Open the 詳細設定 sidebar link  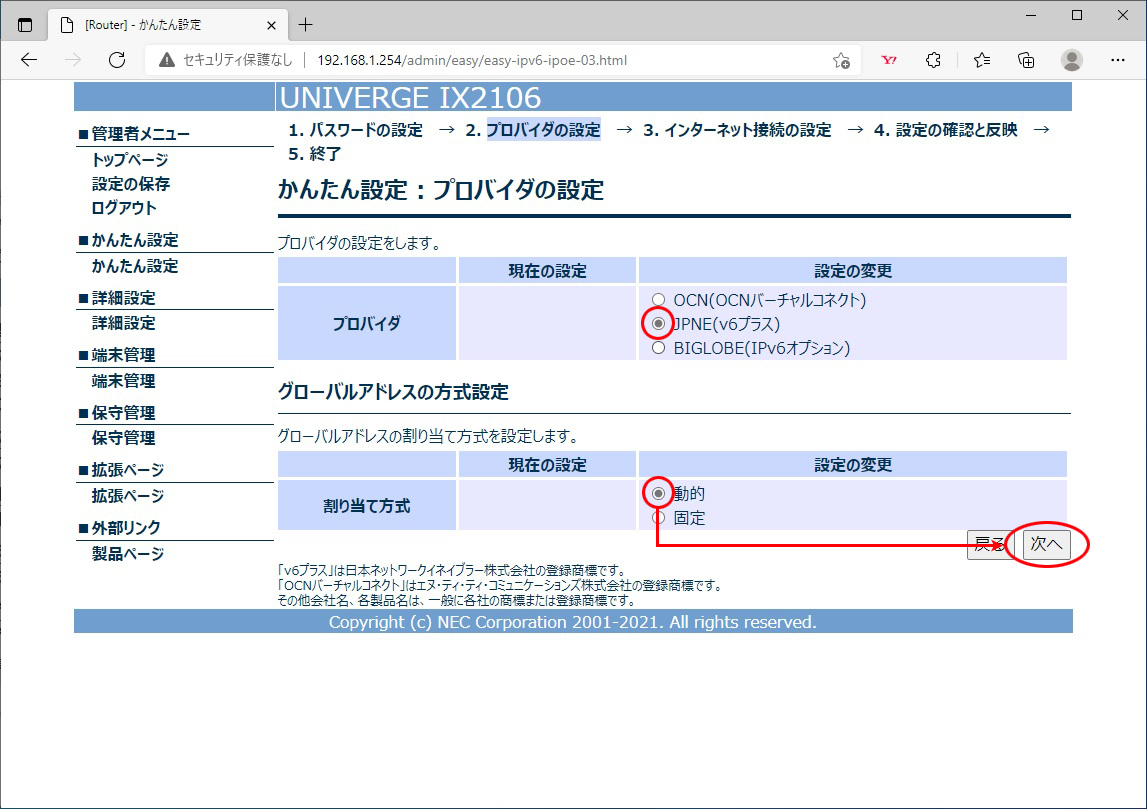124,323
